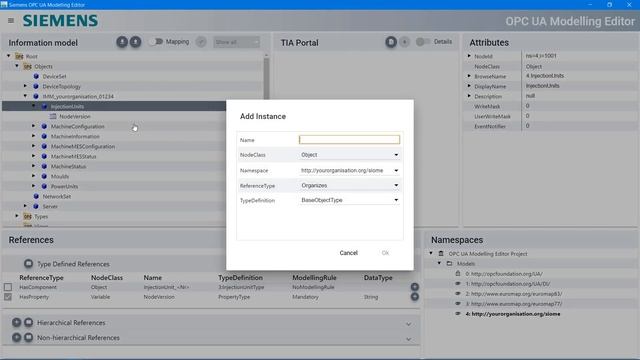This screenshot has width=640, height=360.
Task: Select IMM_yourorganisation_01234 tree node
Action: pos(78,96)
